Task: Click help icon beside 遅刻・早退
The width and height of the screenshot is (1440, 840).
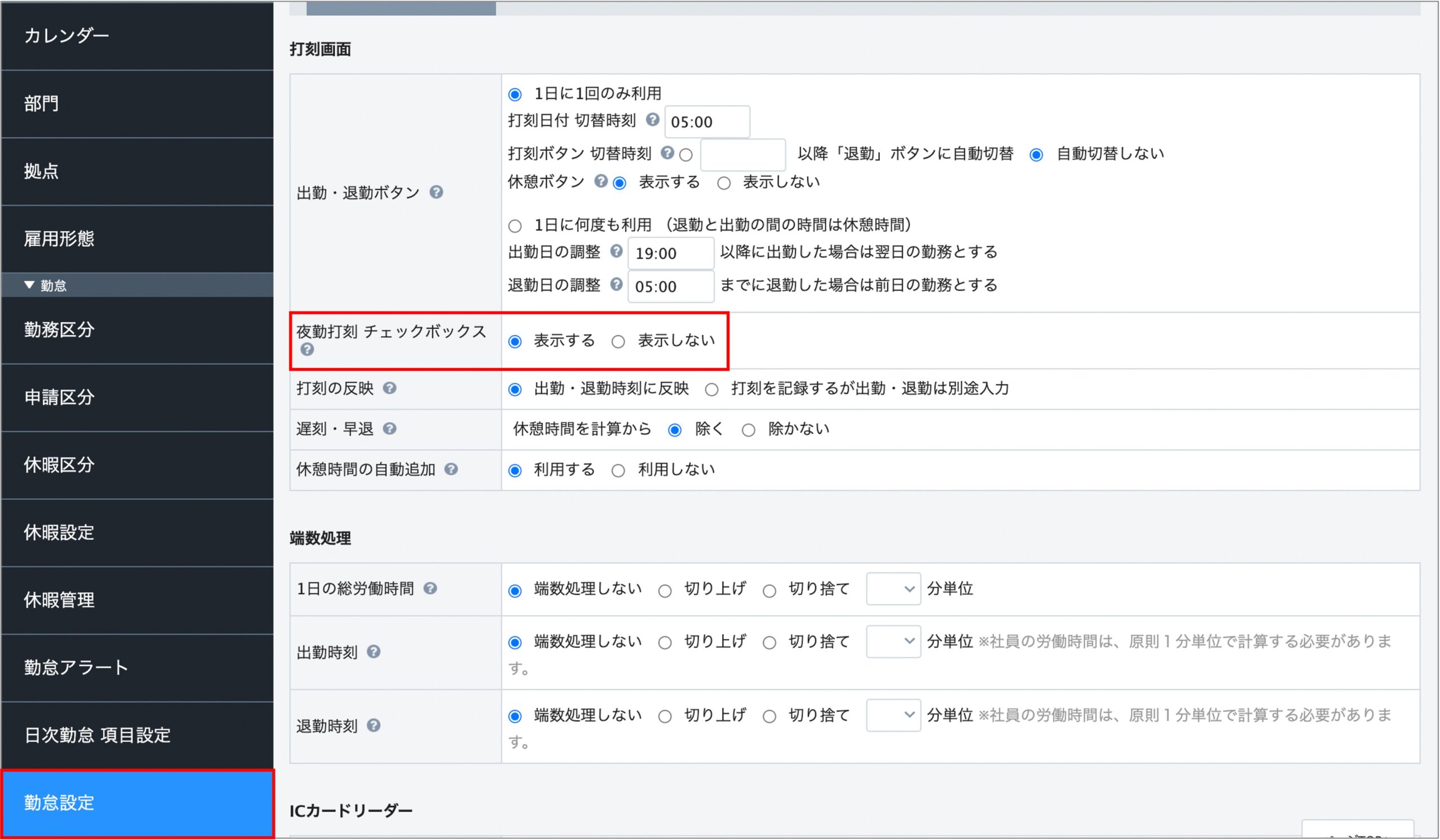Action: point(390,429)
